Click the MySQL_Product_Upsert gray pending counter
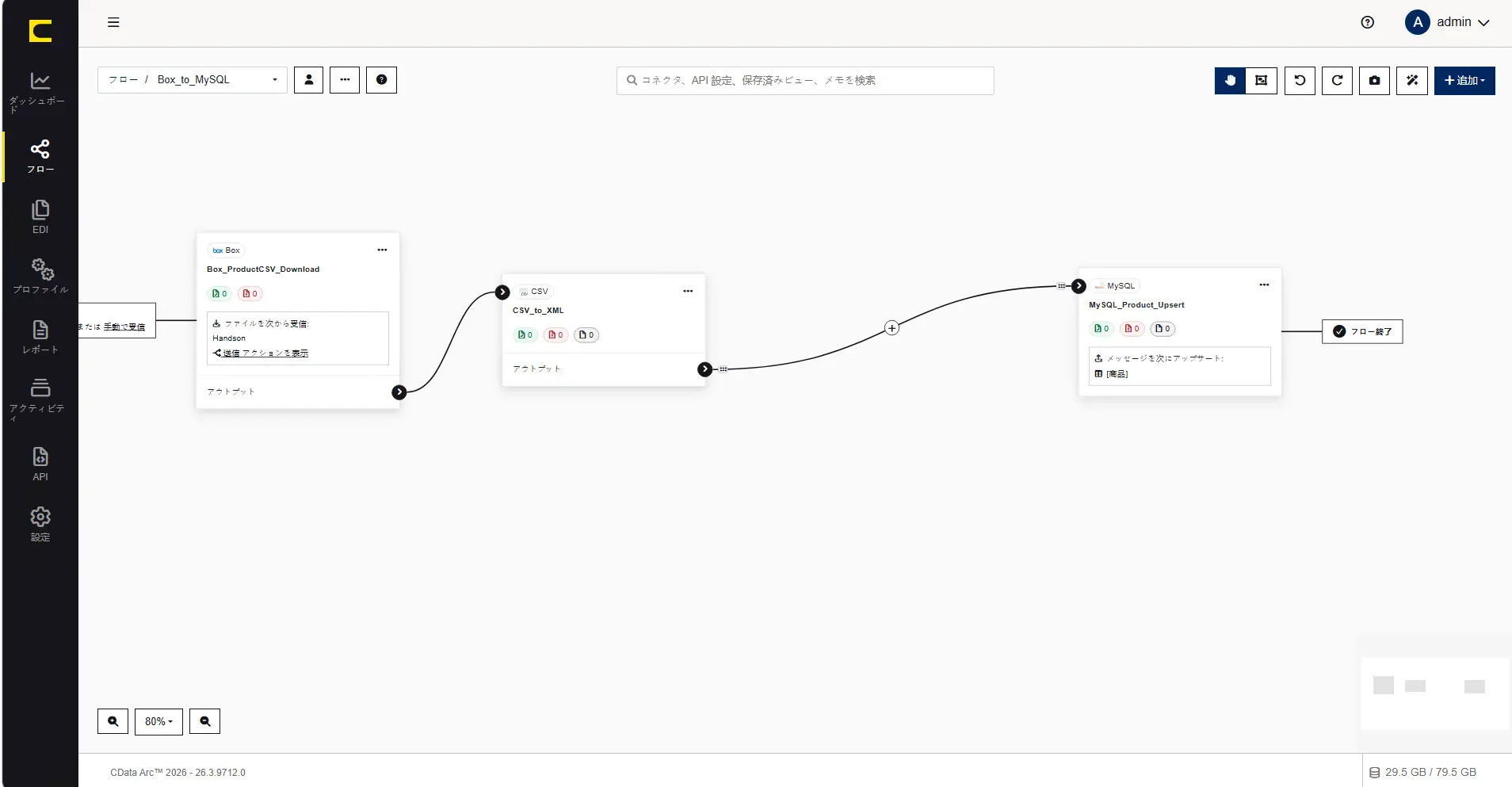 (1163, 329)
